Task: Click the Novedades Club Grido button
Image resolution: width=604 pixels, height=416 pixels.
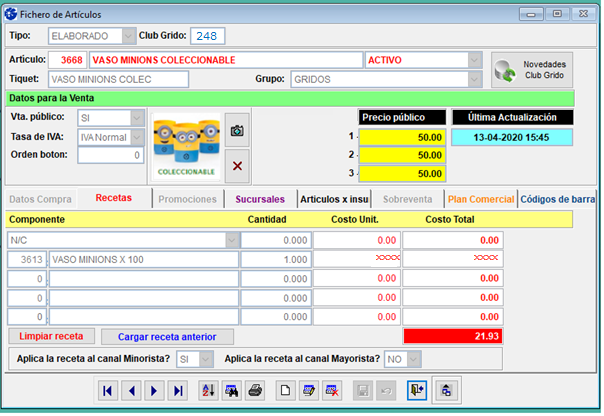Action: coord(532,69)
